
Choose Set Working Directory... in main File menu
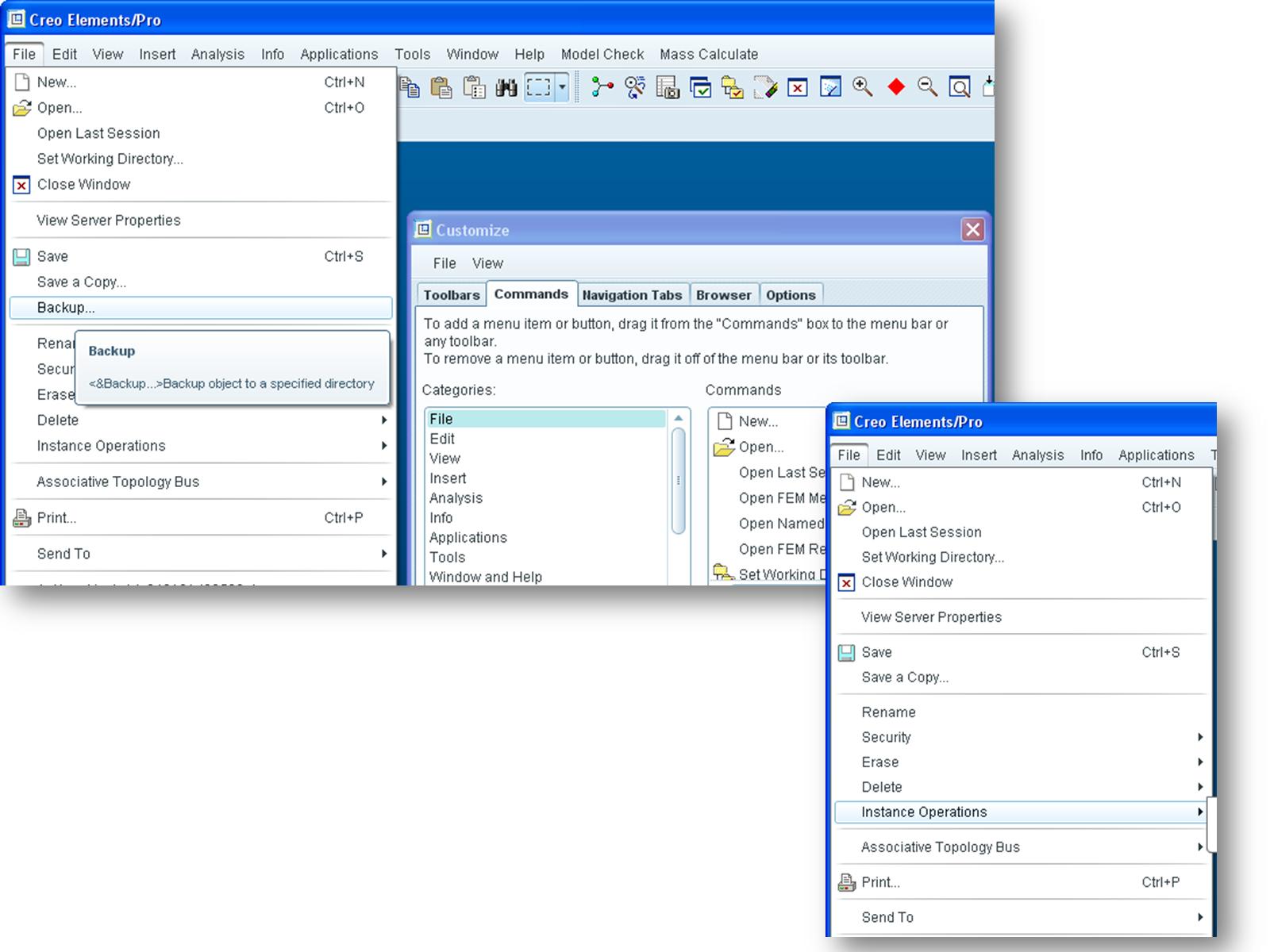pos(201,159)
